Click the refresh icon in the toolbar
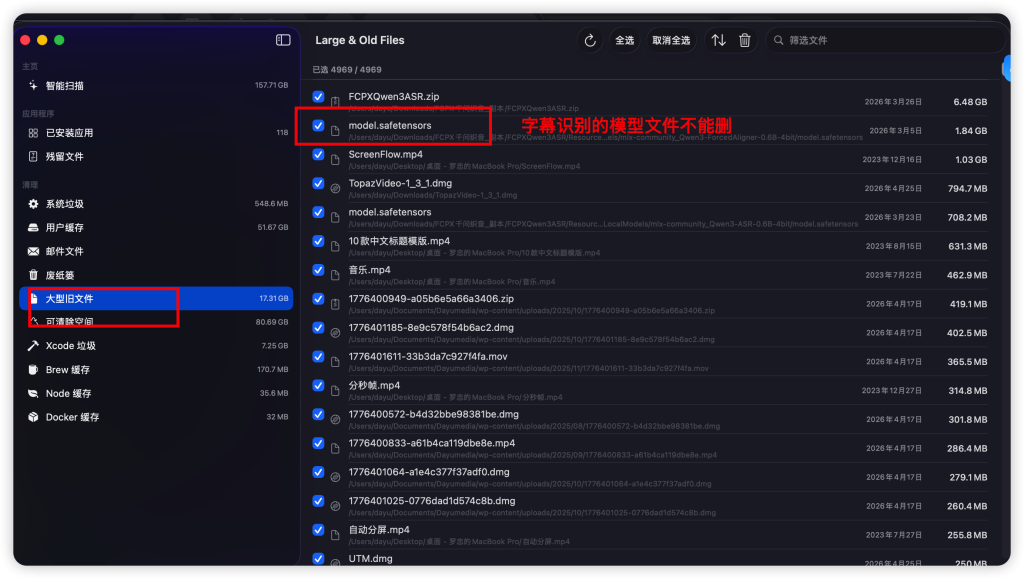Image resolution: width=1024 pixels, height=579 pixels. click(590, 40)
